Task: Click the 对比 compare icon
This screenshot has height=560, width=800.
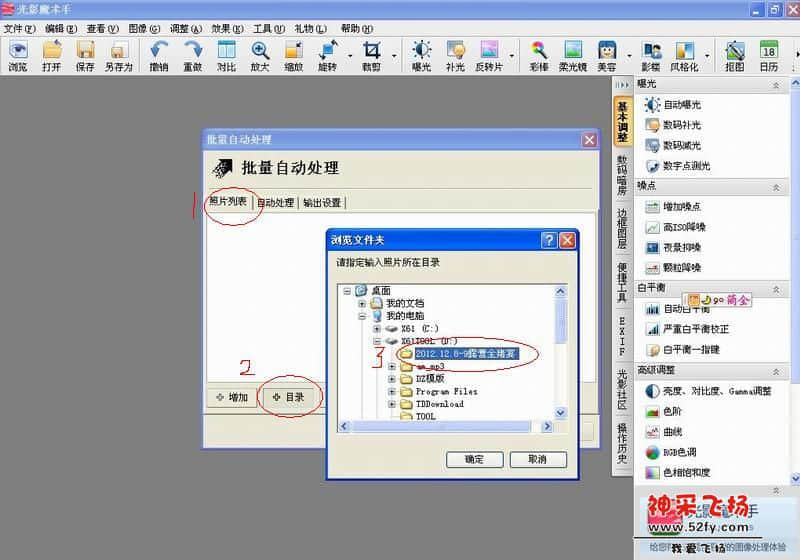Action: point(226,56)
